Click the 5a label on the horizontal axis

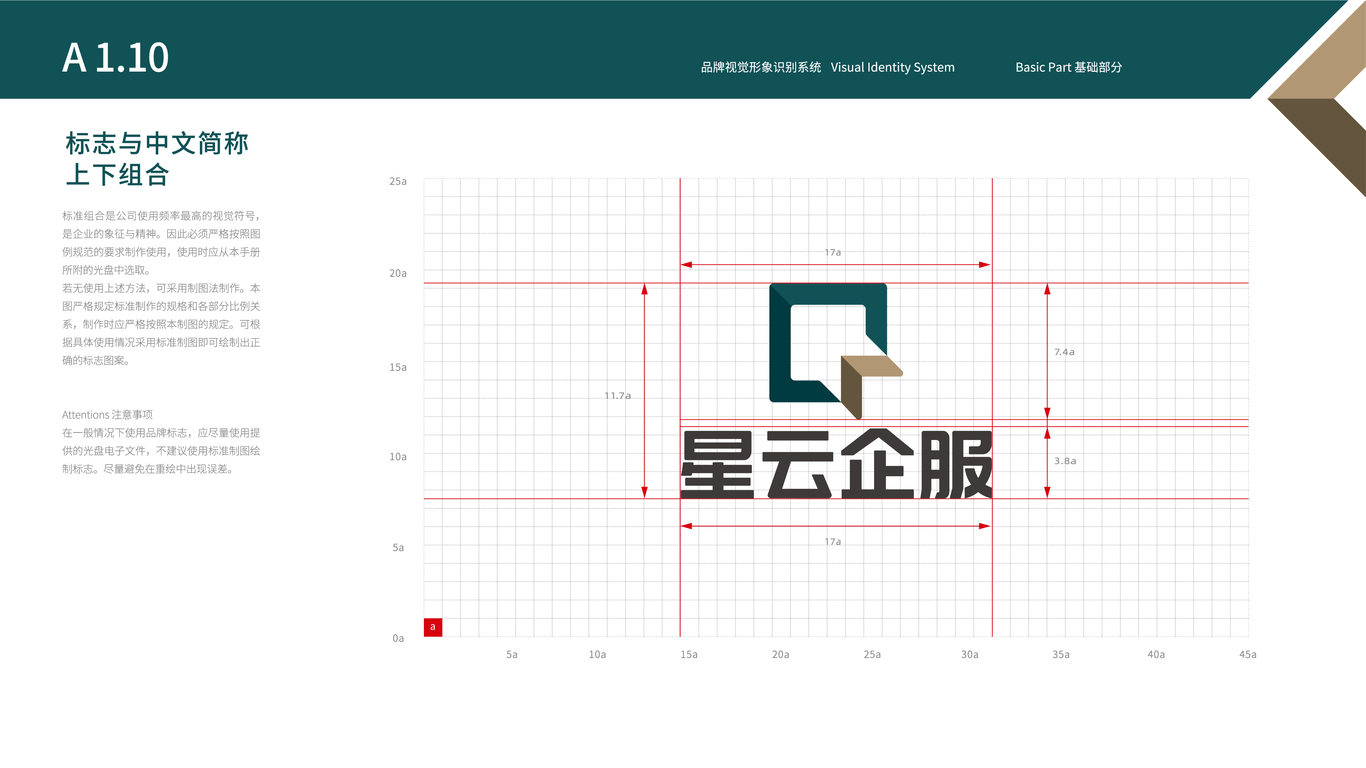click(512, 654)
